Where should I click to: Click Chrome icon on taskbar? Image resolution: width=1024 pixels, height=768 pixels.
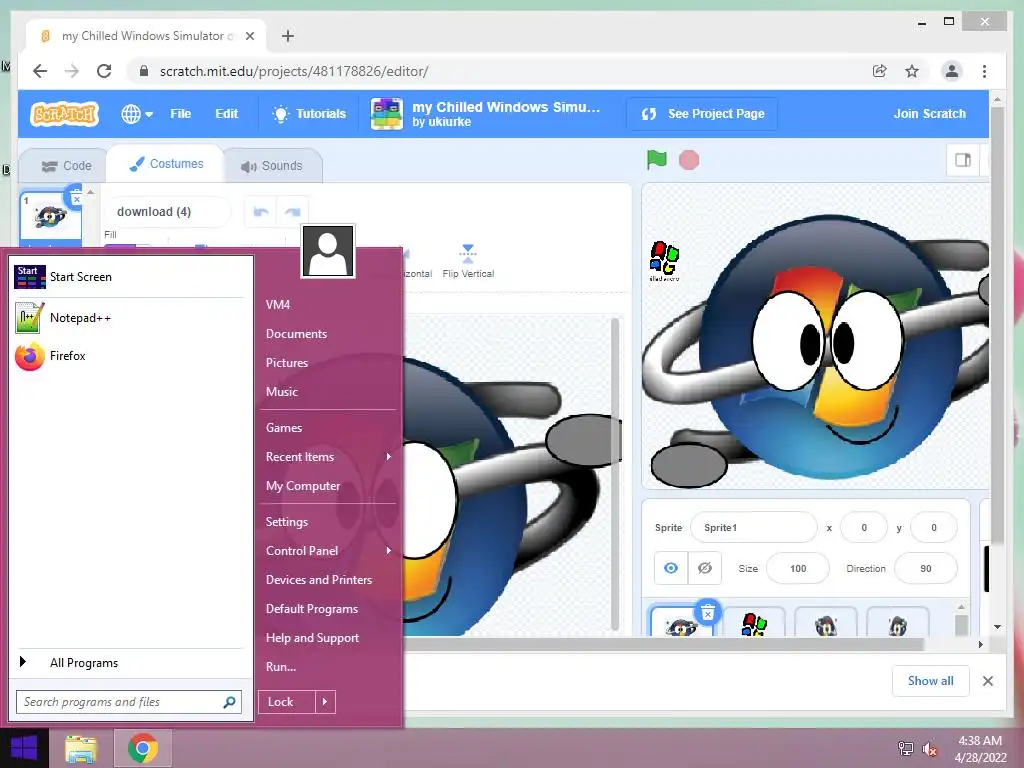click(143, 748)
